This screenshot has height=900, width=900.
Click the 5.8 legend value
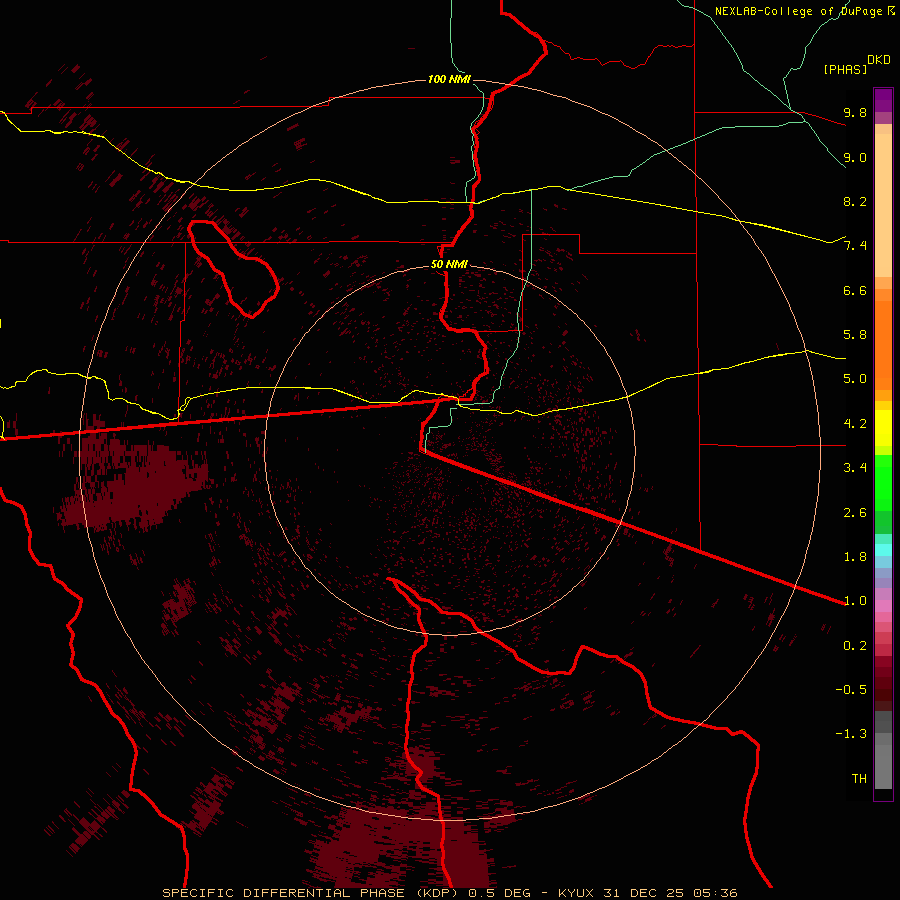(x=855, y=335)
